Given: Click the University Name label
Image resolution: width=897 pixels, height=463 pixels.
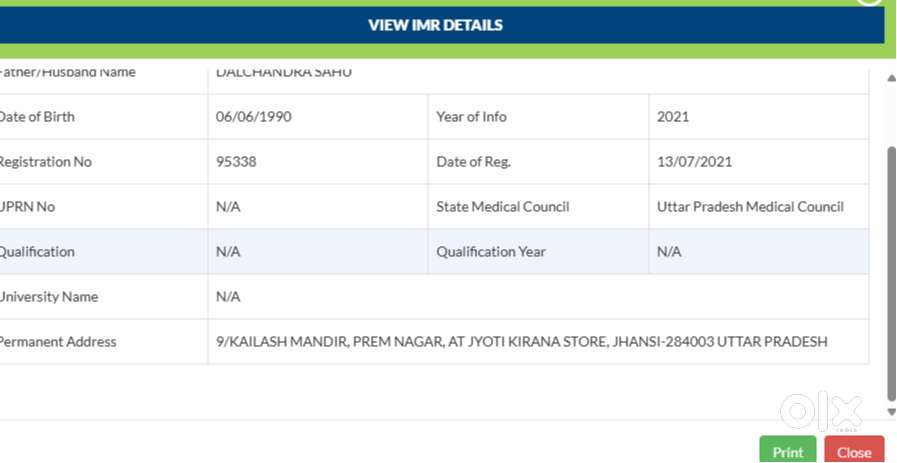Looking at the screenshot, I should (x=48, y=297).
